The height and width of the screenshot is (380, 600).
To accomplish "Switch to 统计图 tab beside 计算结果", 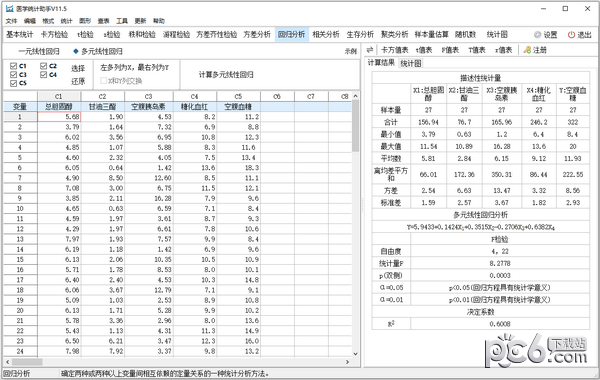I will (x=411, y=64).
